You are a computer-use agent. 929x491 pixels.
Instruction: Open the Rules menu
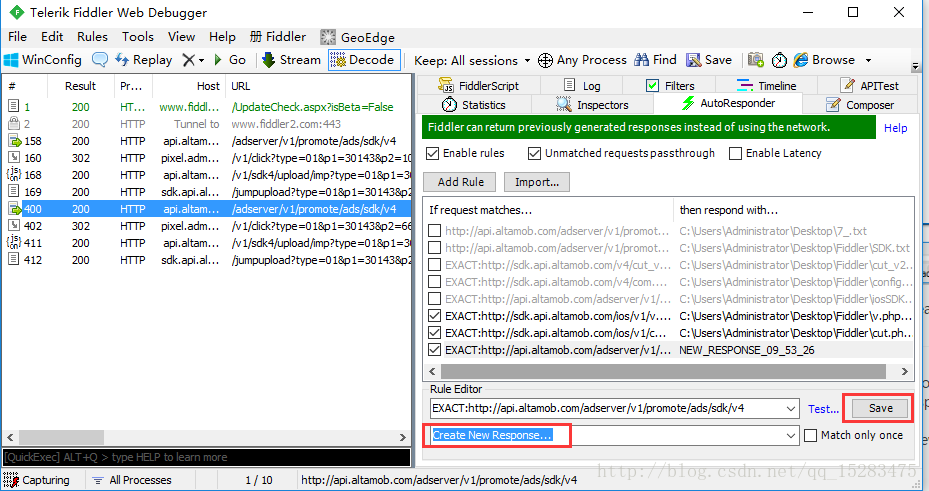click(x=92, y=37)
